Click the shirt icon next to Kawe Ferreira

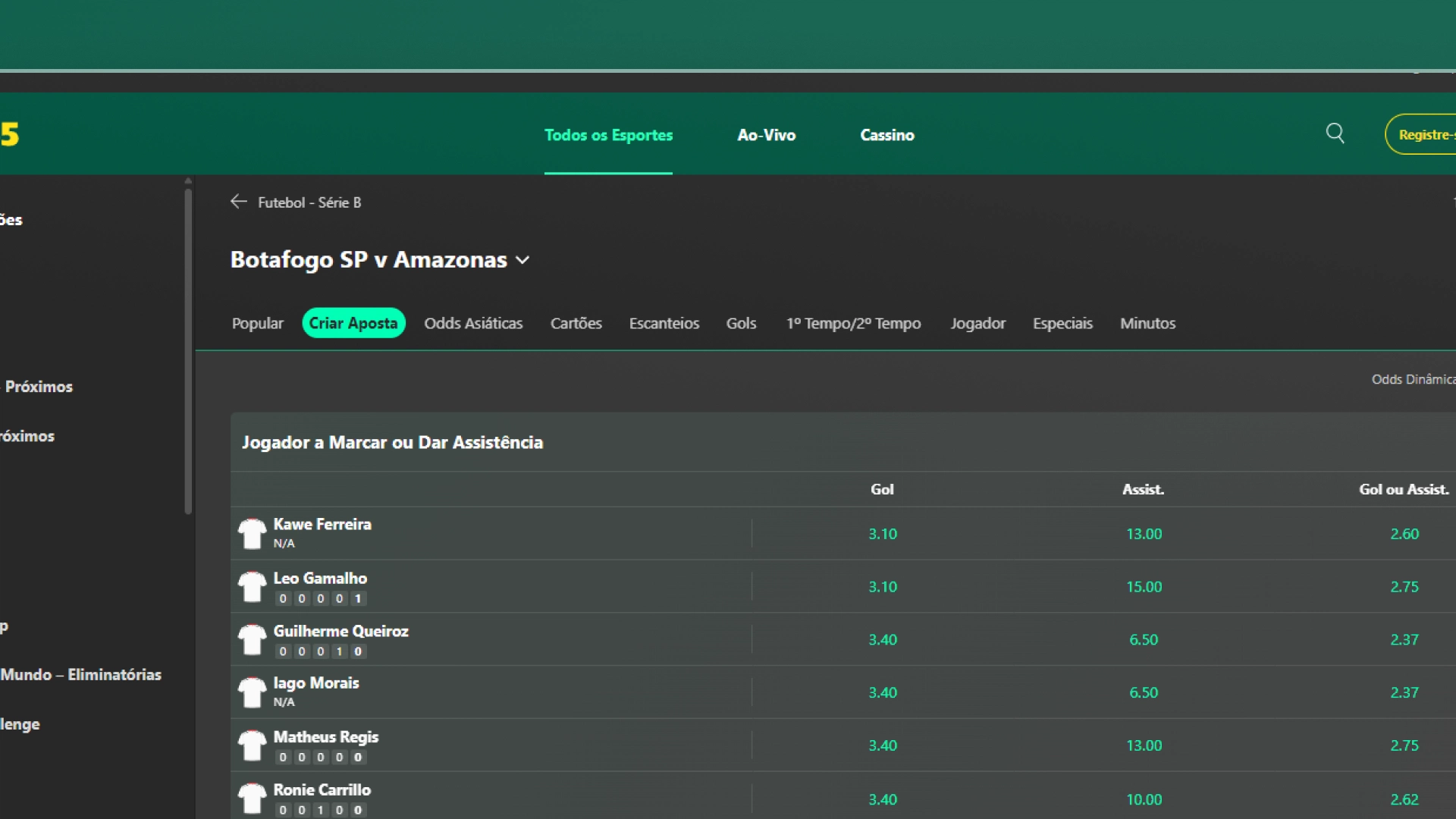pyautogui.click(x=253, y=533)
